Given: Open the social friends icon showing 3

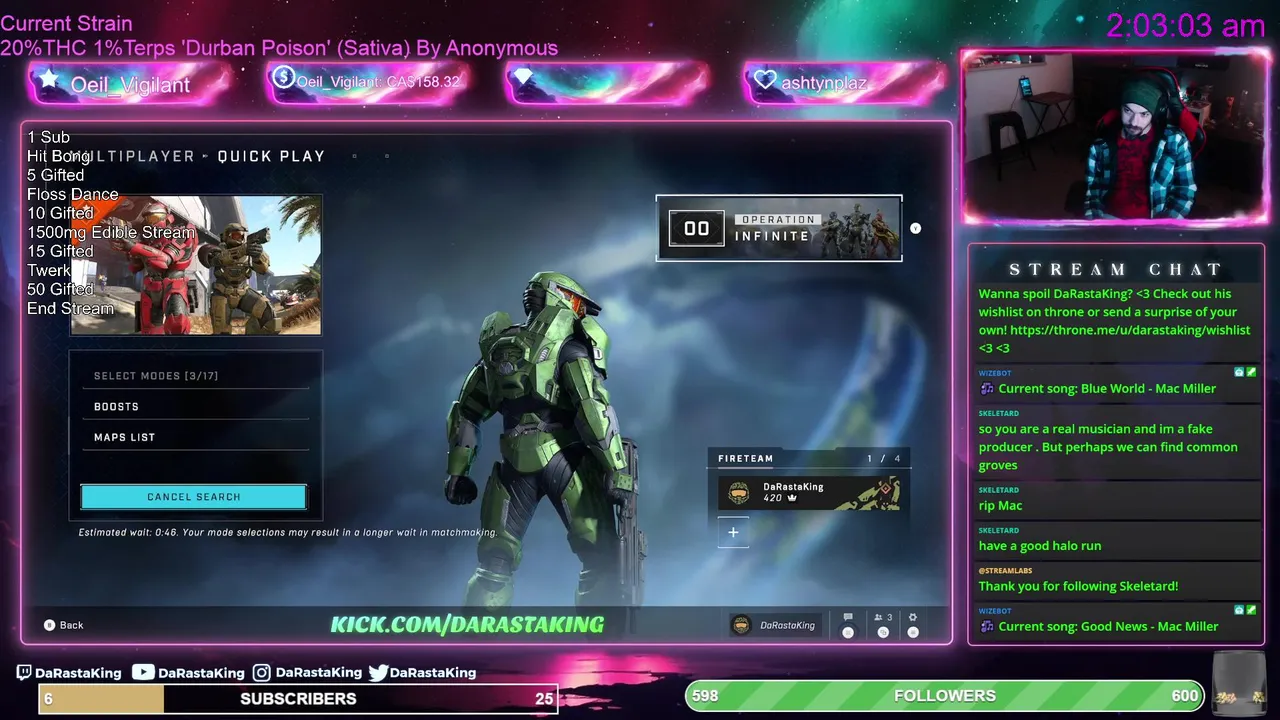Looking at the screenshot, I should tap(883, 618).
